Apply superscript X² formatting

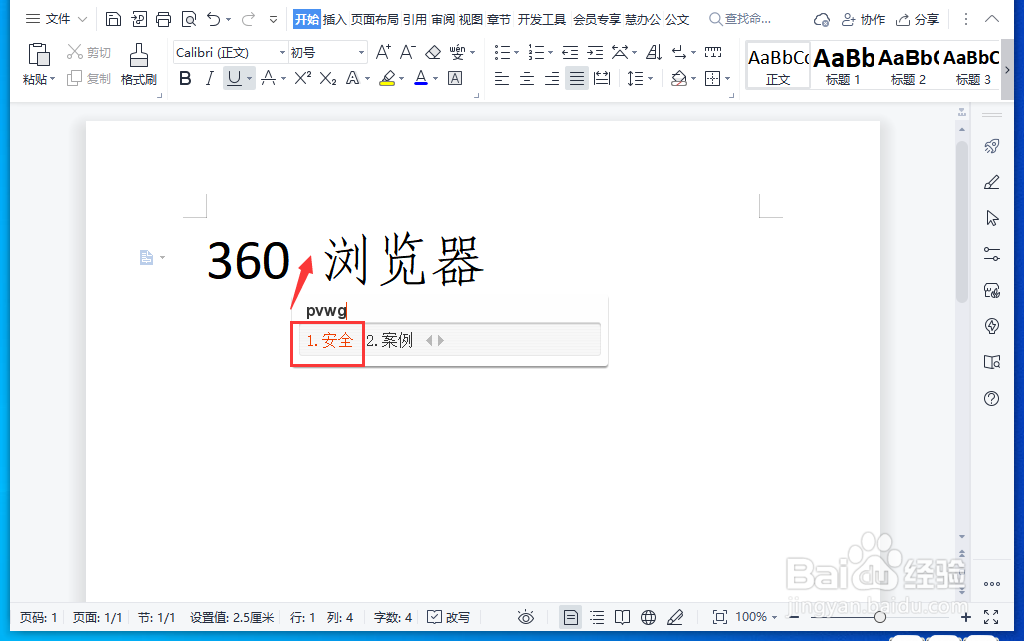click(x=302, y=78)
